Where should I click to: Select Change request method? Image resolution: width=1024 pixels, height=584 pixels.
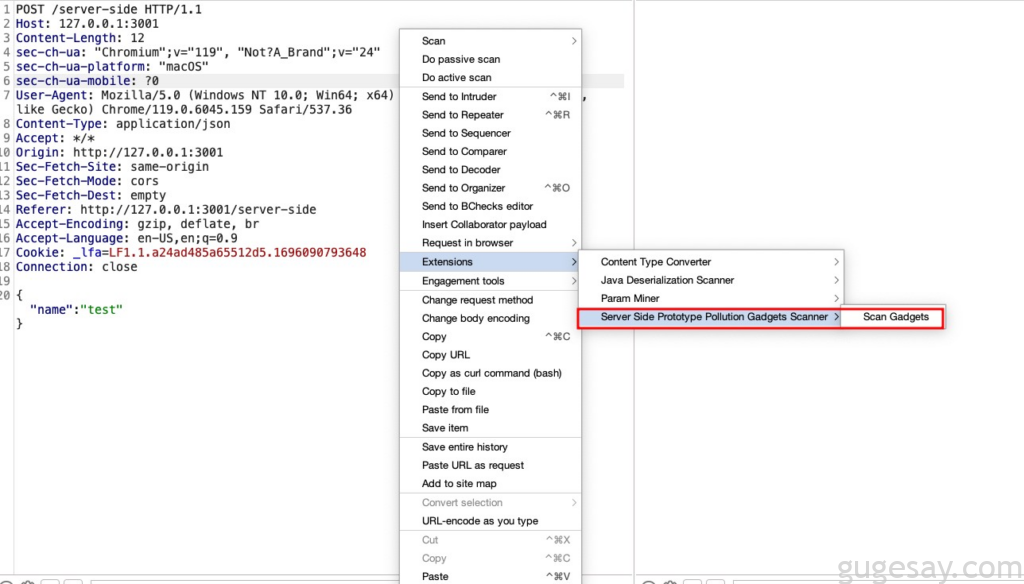[x=477, y=300]
